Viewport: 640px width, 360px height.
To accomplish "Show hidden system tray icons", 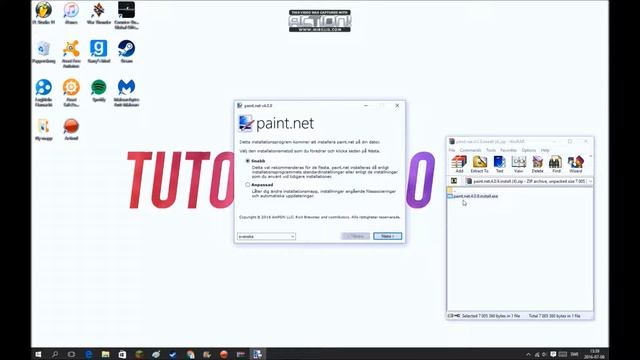I will 528,354.
